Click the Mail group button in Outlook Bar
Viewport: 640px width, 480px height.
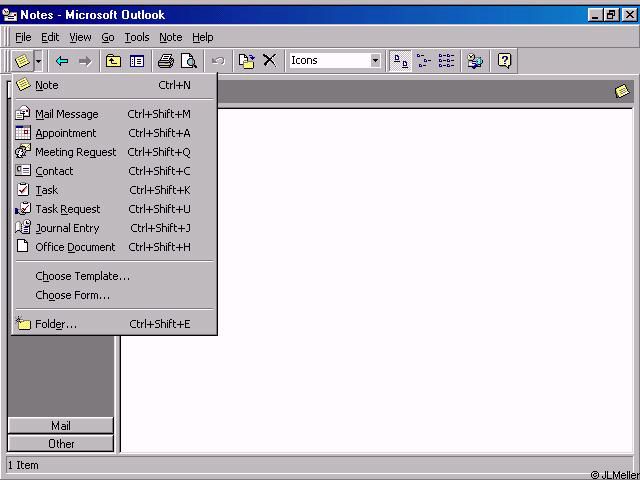click(x=60, y=426)
